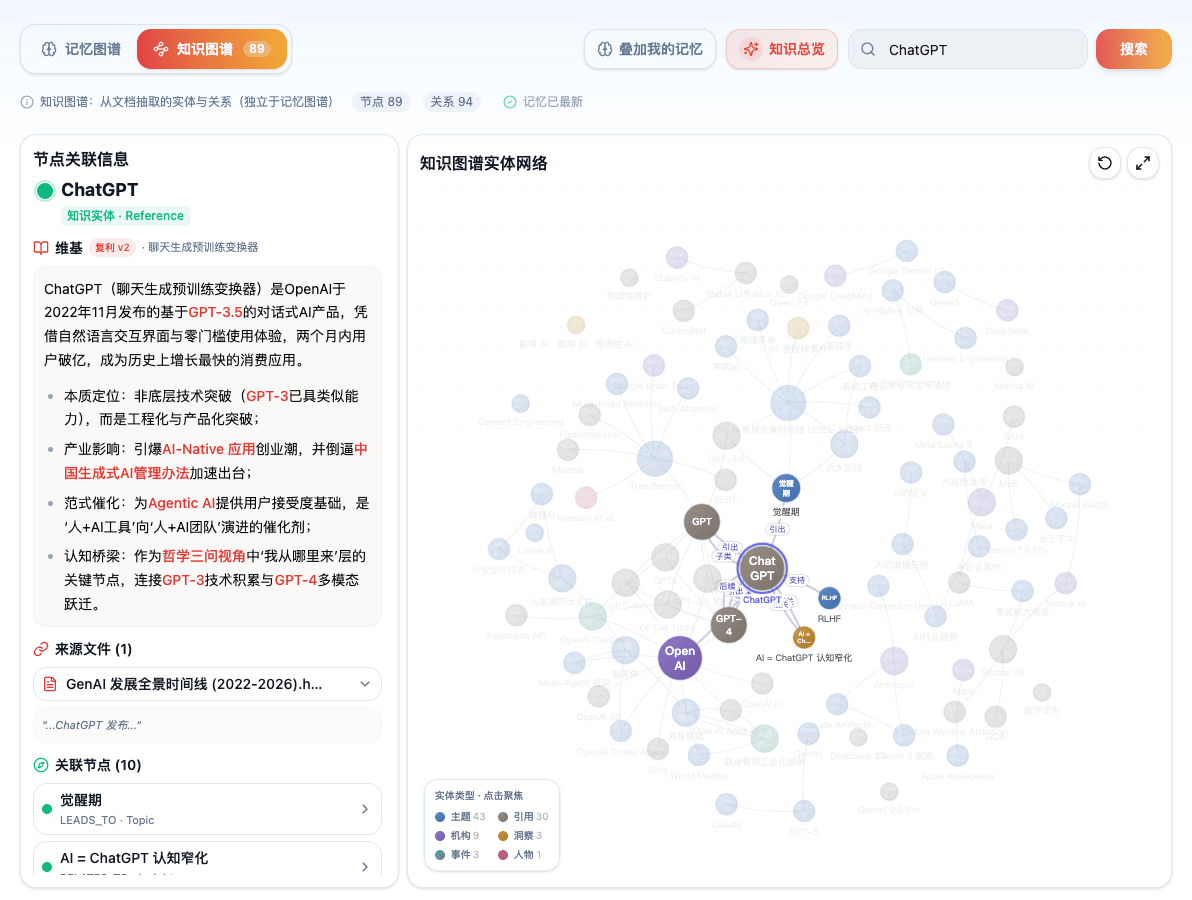The height and width of the screenshot is (900, 1192).
Task: Filter legend by 事件 type
Action: (x=457, y=854)
